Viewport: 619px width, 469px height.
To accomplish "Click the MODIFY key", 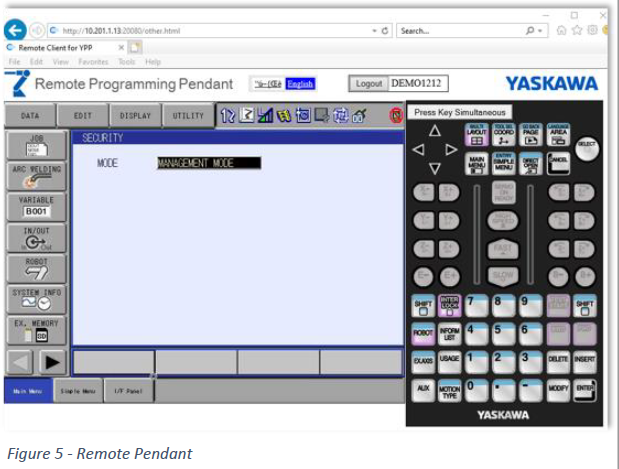I will click(558, 390).
